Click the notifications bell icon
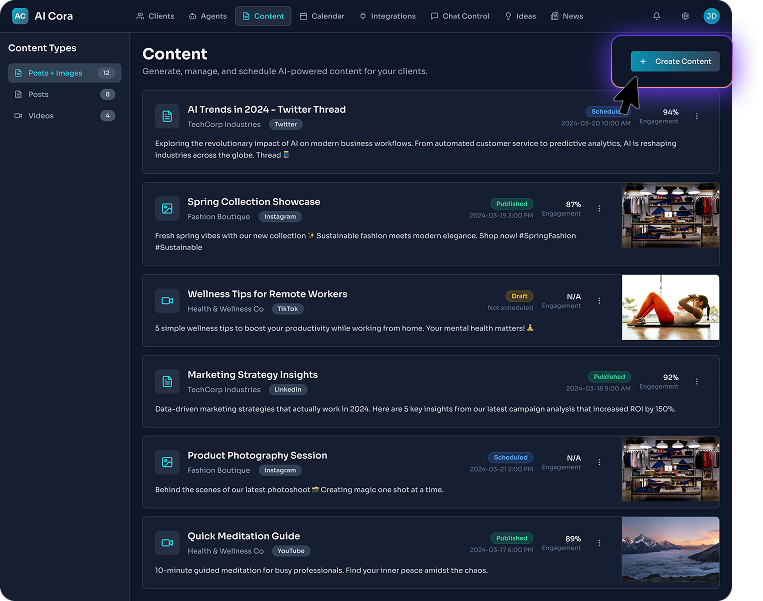Screen dimensions: 763x601 click(x=657, y=16)
